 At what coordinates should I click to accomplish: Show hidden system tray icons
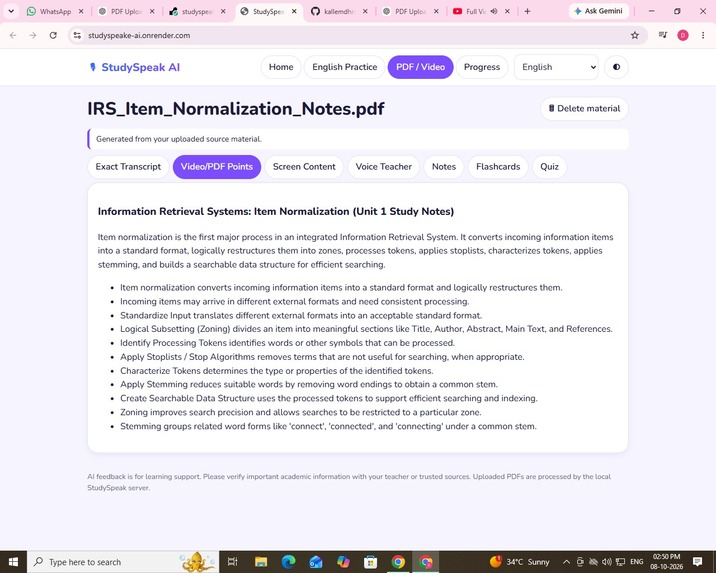click(x=566, y=562)
